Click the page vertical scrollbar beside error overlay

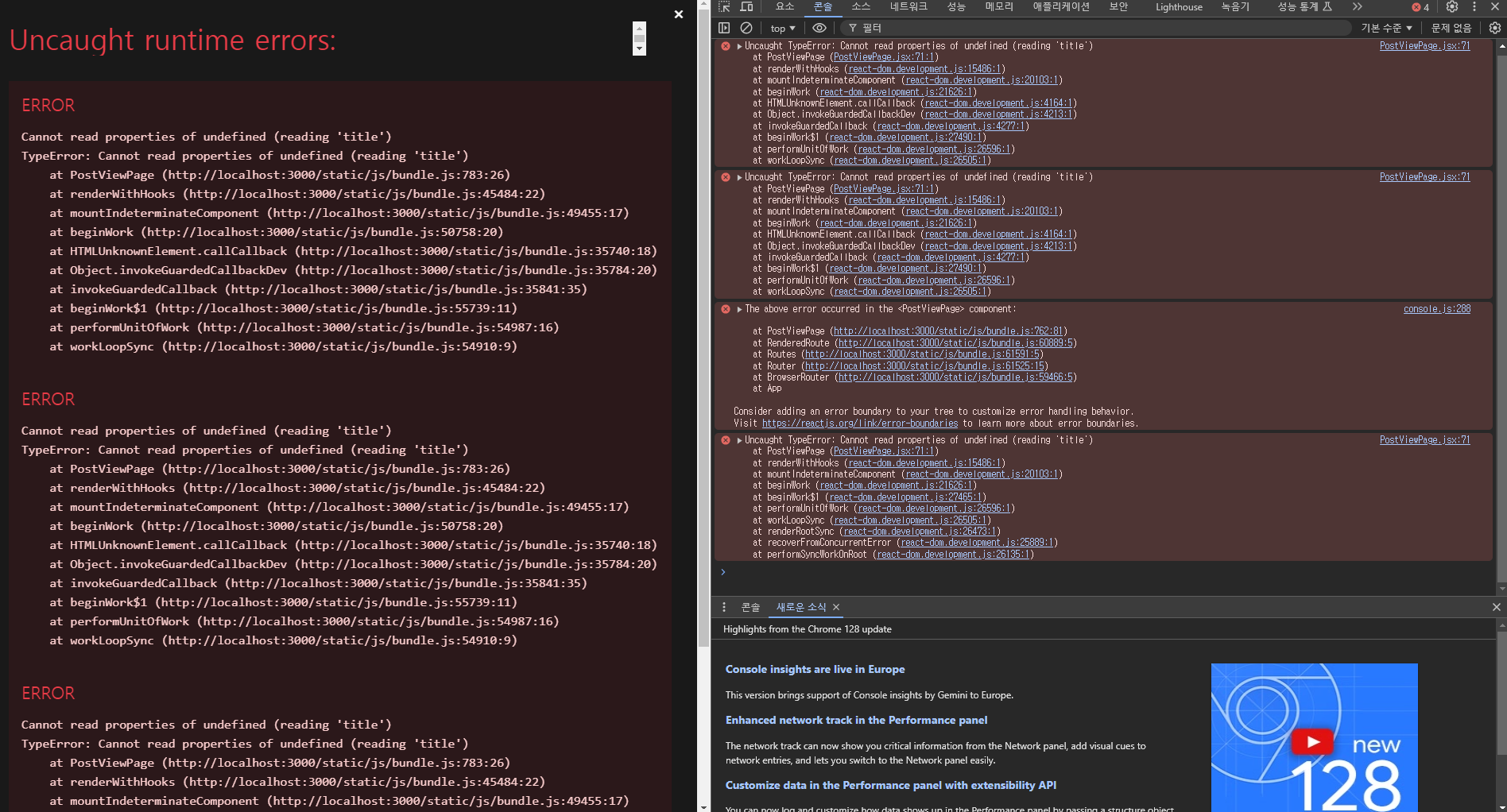click(x=704, y=330)
